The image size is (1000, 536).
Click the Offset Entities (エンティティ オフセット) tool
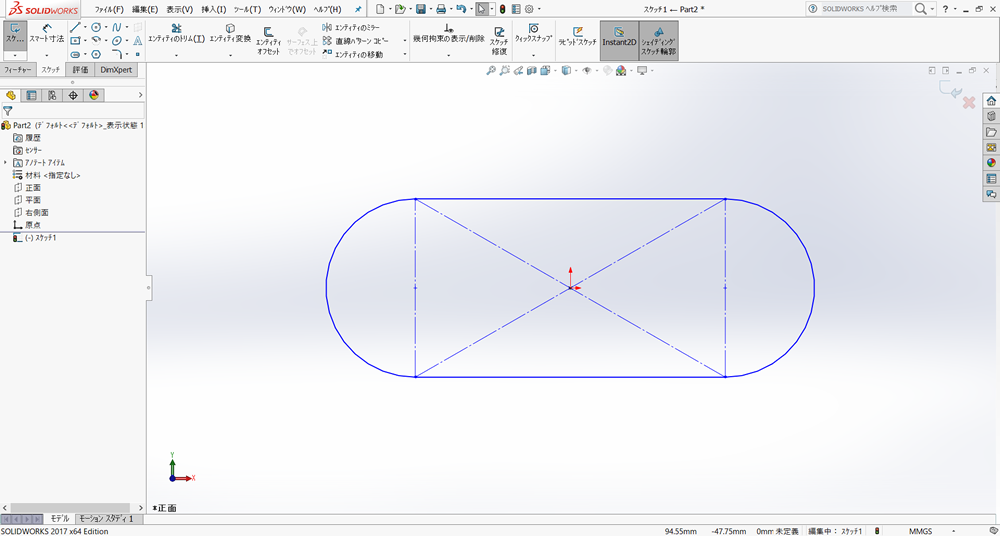point(268,41)
